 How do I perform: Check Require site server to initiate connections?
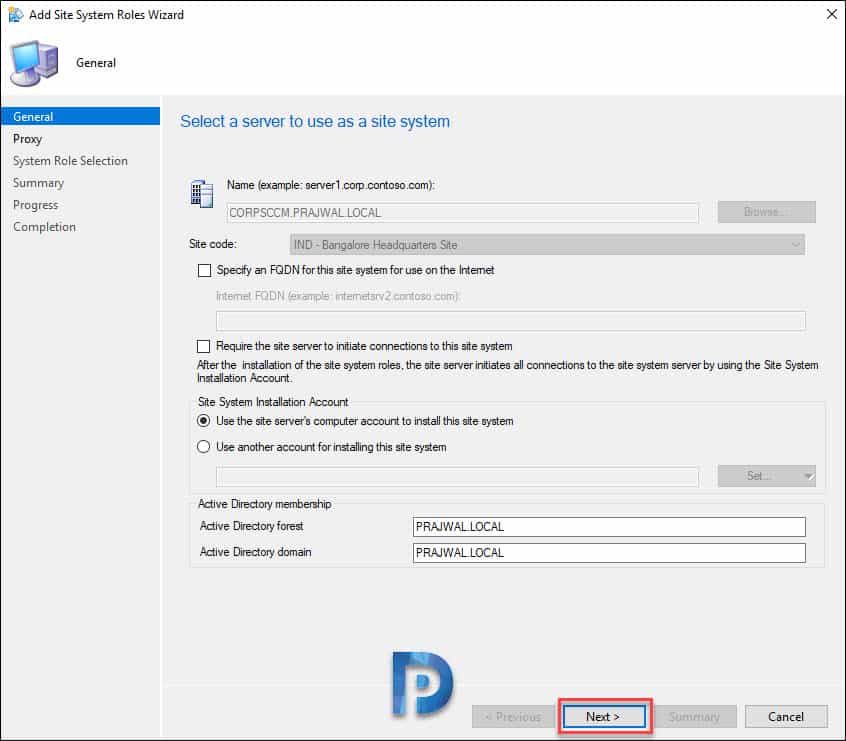pos(203,346)
